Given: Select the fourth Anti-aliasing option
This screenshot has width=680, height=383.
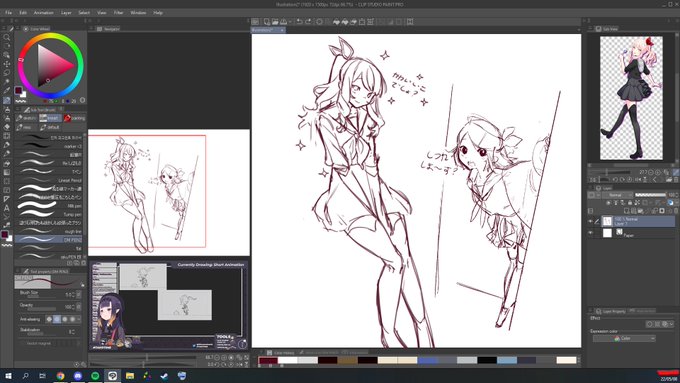Looking at the screenshot, I should pyautogui.click(x=72, y=319).
